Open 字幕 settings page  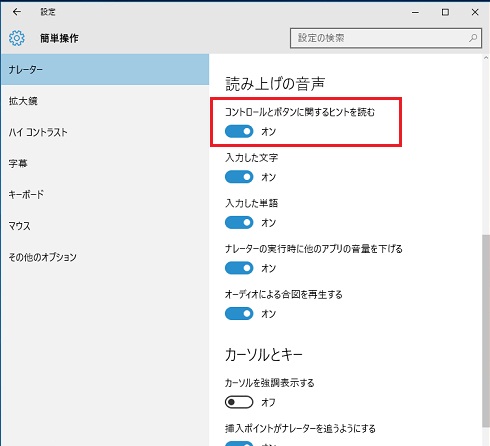(x=105, y=163)
